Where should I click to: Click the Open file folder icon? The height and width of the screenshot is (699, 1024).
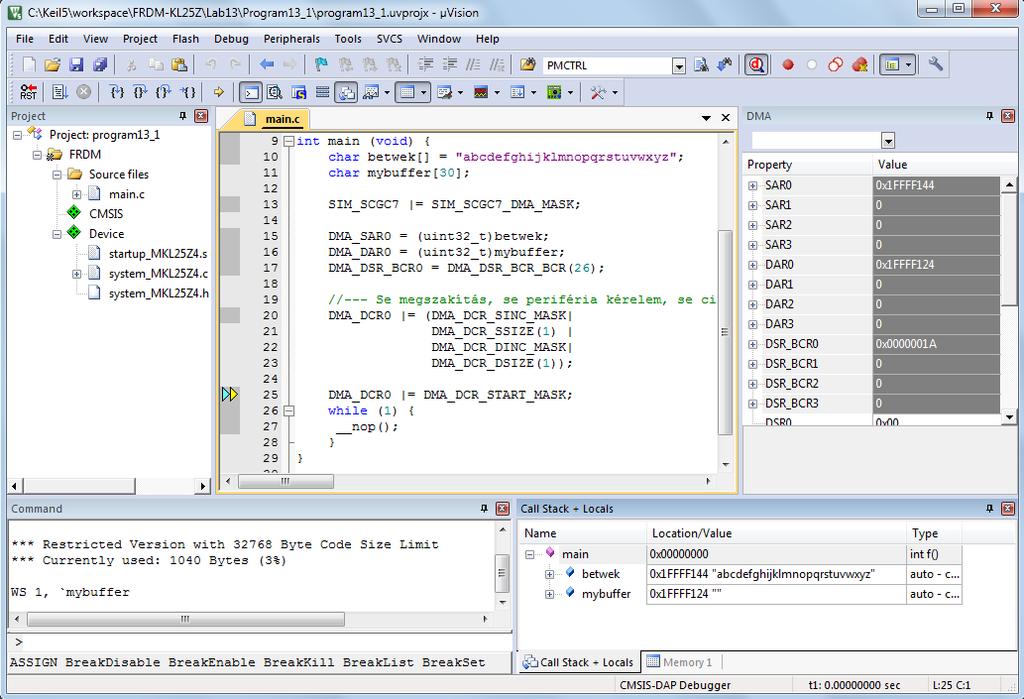pos(52,65)
